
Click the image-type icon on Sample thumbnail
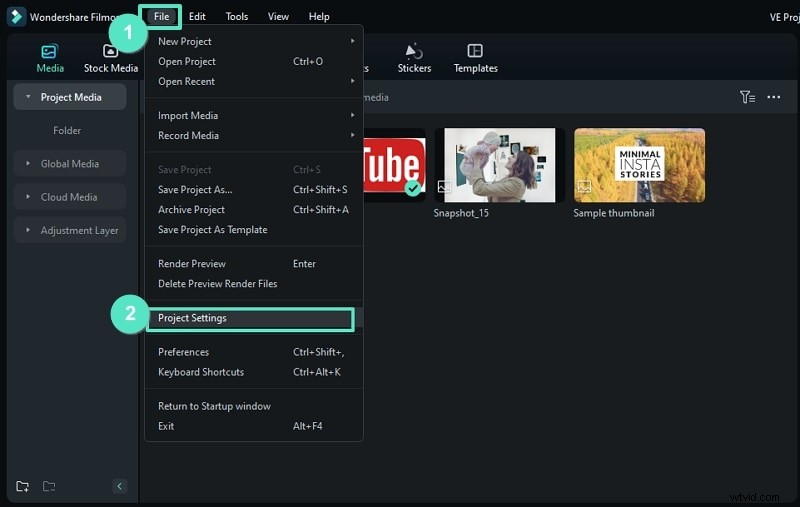pos(584,187)
